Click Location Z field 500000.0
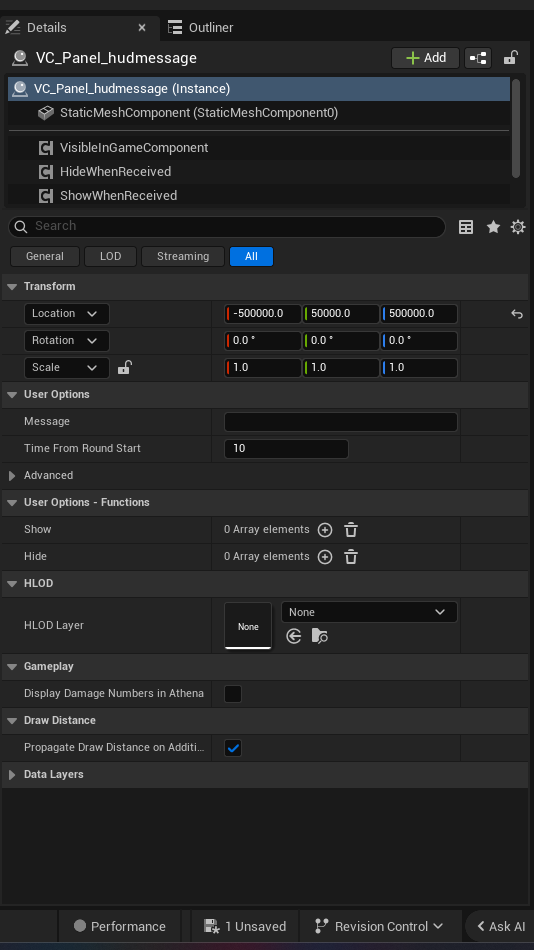 click(419, 314)
